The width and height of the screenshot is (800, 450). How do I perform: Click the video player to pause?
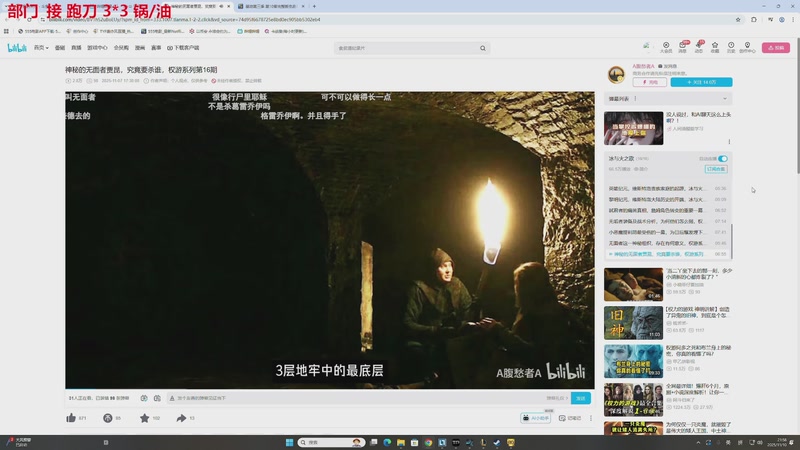(330, 240)
